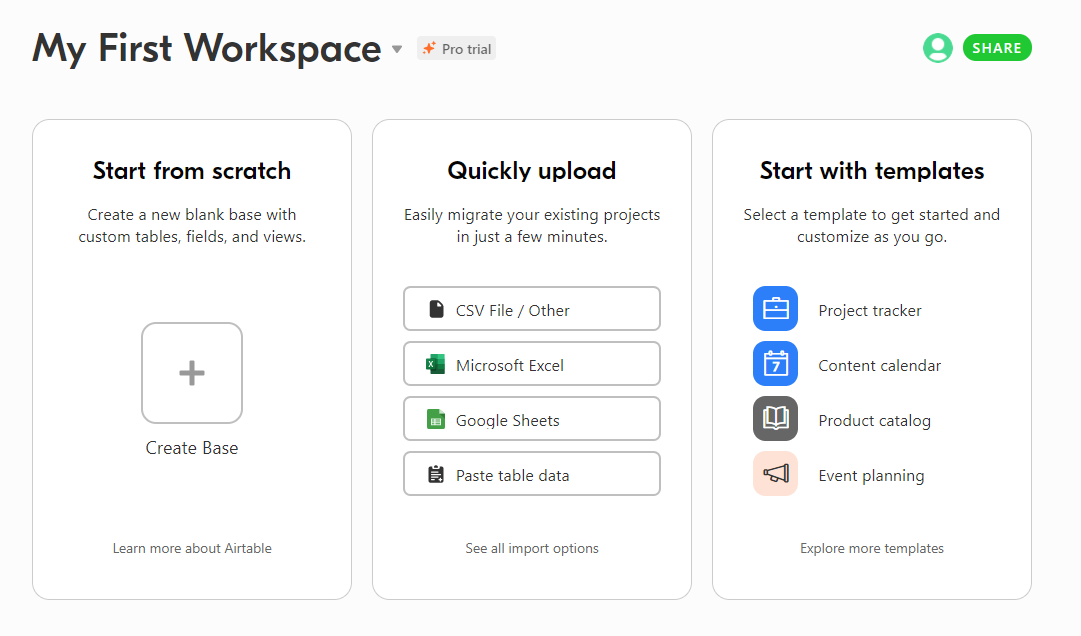This screenshot has height=636, width=1081.
Task: Select the Project tracker template label
Action: (x=869, y=311)
